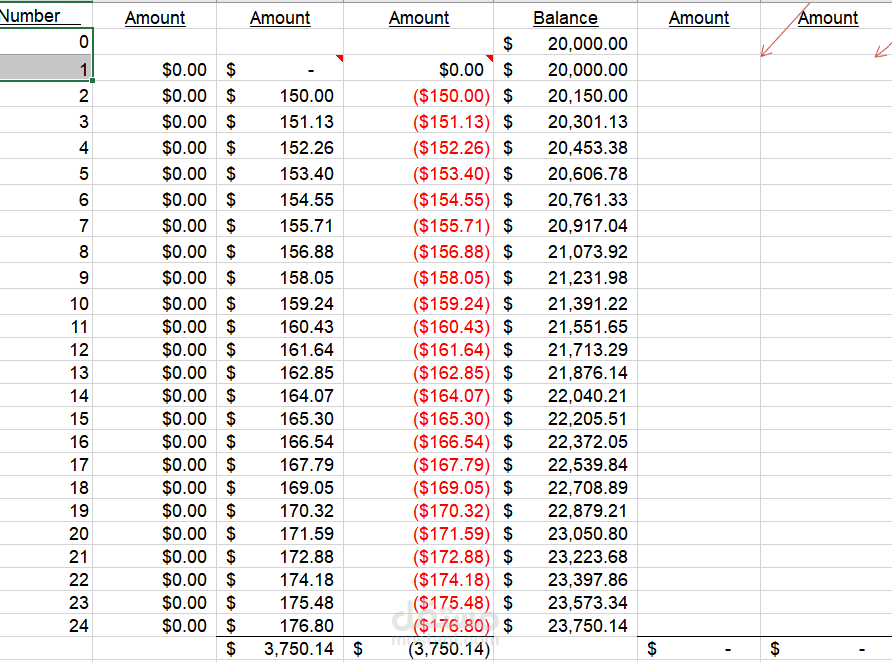Select balance 21,876.14
This screenshot has width=892, height=662.
[x=565, y=373]
